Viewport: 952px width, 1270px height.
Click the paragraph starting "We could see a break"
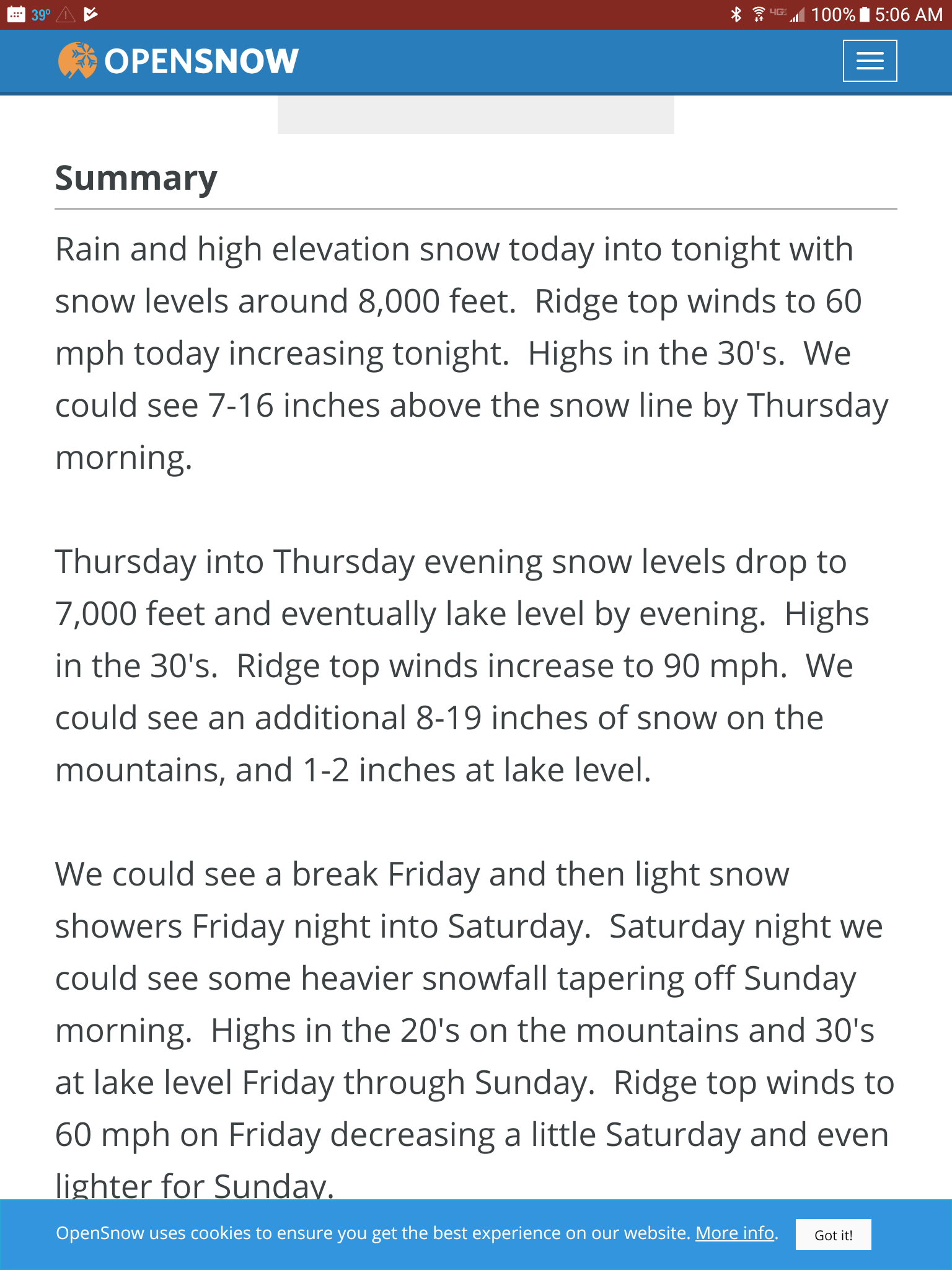pyautogui.click(x=474, y=1029)
